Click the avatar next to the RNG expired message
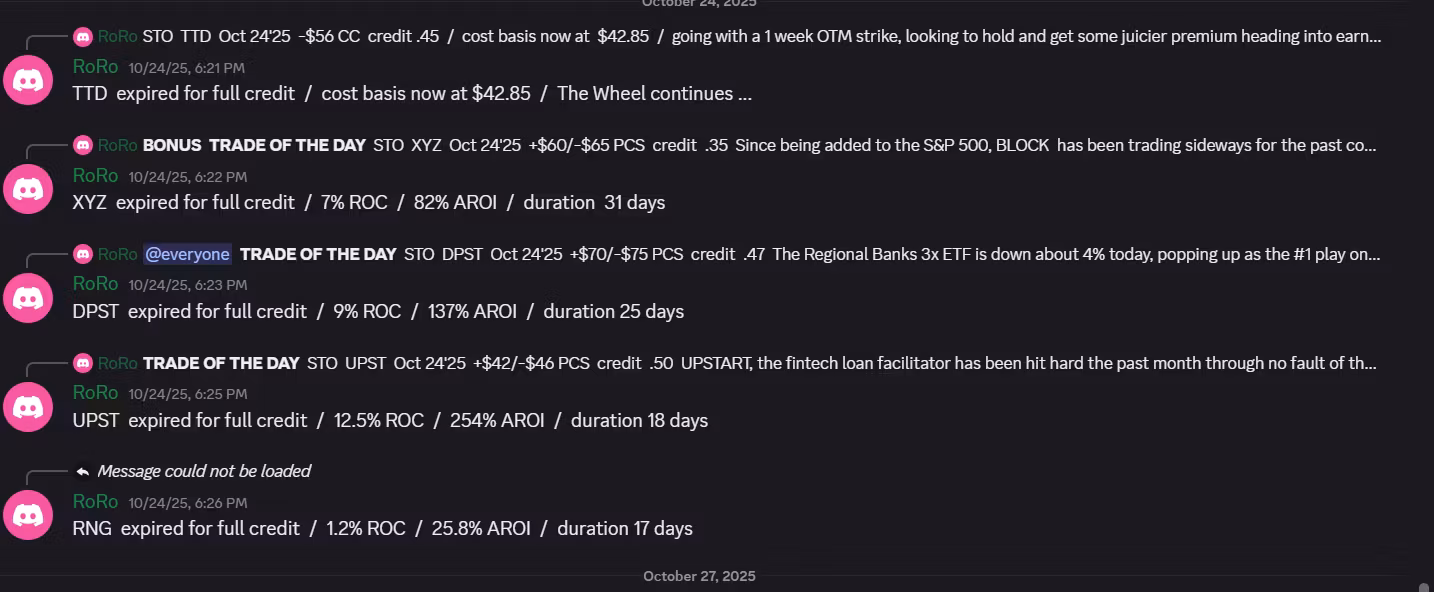Image resolution: width=1434 pixels, height=592 pixels. pyautogui.click(x=28, y=515)
